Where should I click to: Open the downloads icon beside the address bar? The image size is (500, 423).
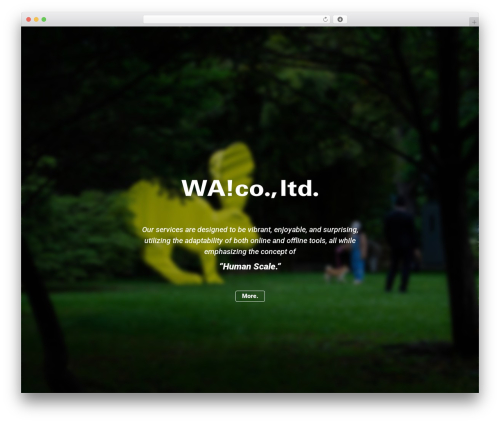(340, 19)
